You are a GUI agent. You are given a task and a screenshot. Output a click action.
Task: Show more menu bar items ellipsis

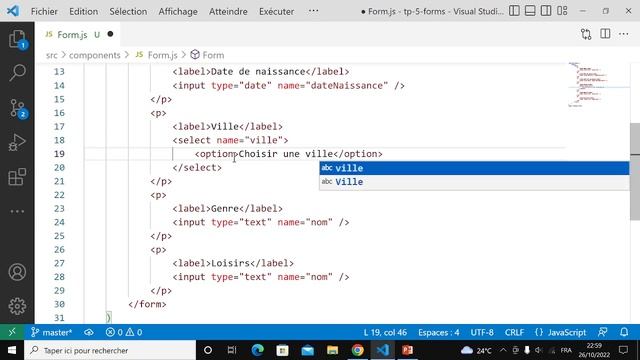click(x=313, y=11)
